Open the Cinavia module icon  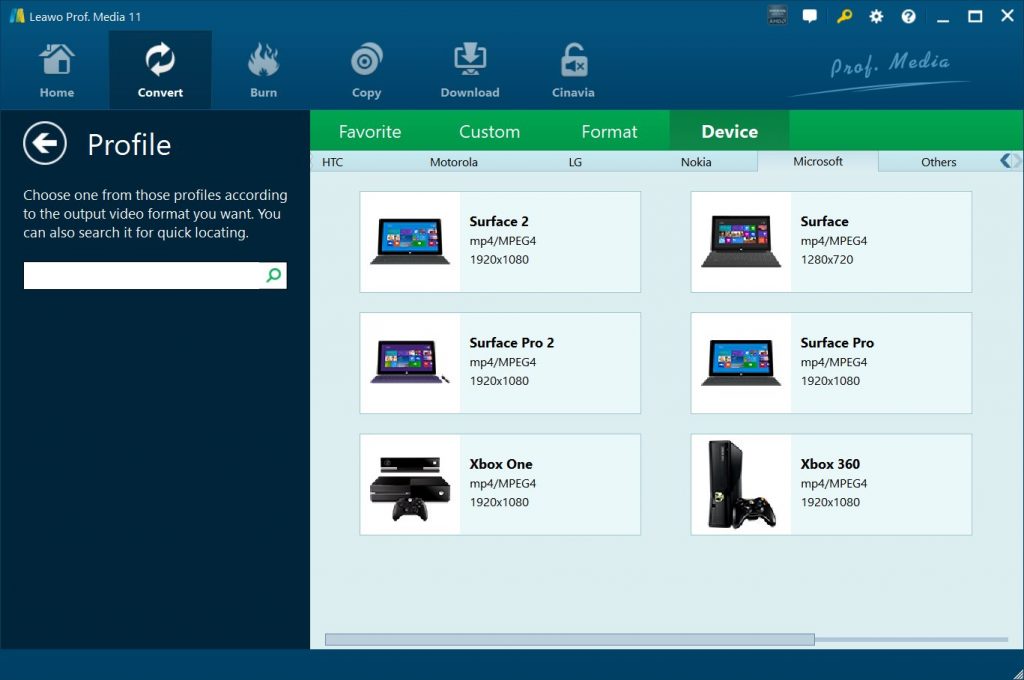(572, 60)
